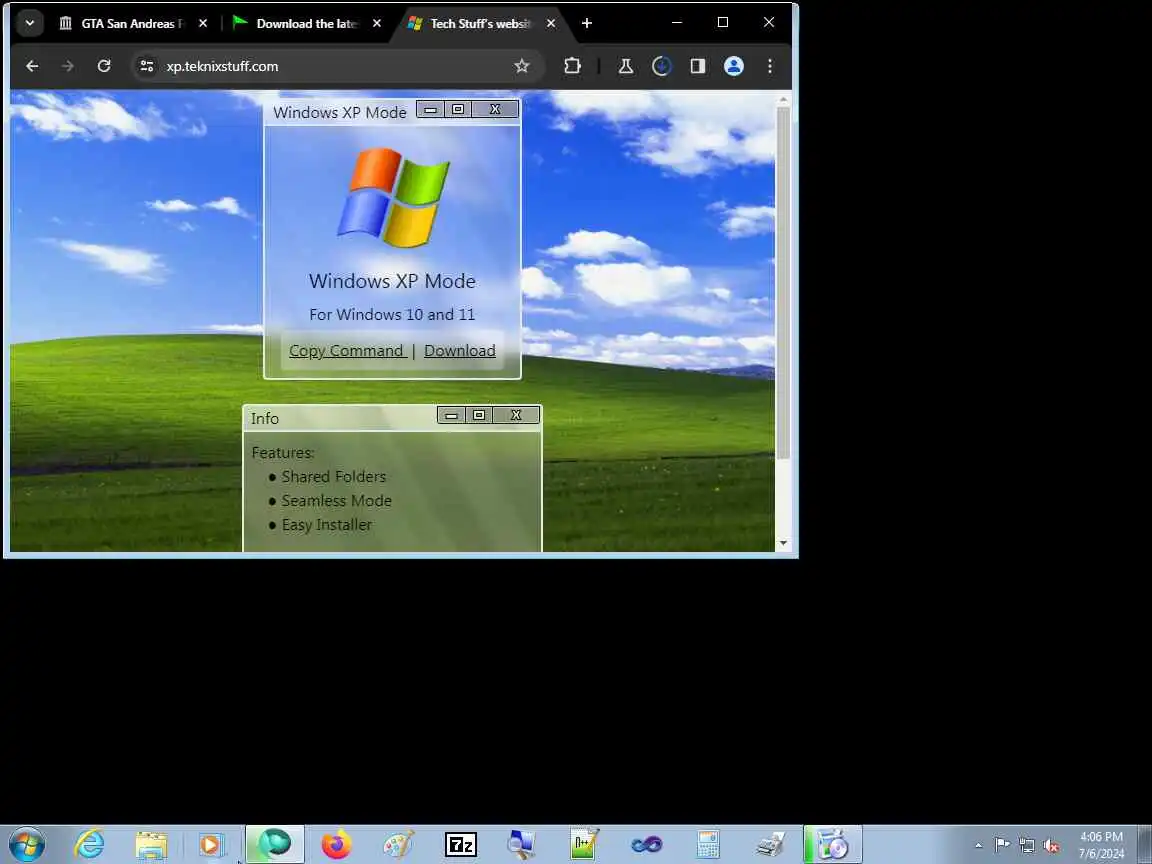
Task: Expand the tab search dropdown arrow
Action: tap(29, 24)
